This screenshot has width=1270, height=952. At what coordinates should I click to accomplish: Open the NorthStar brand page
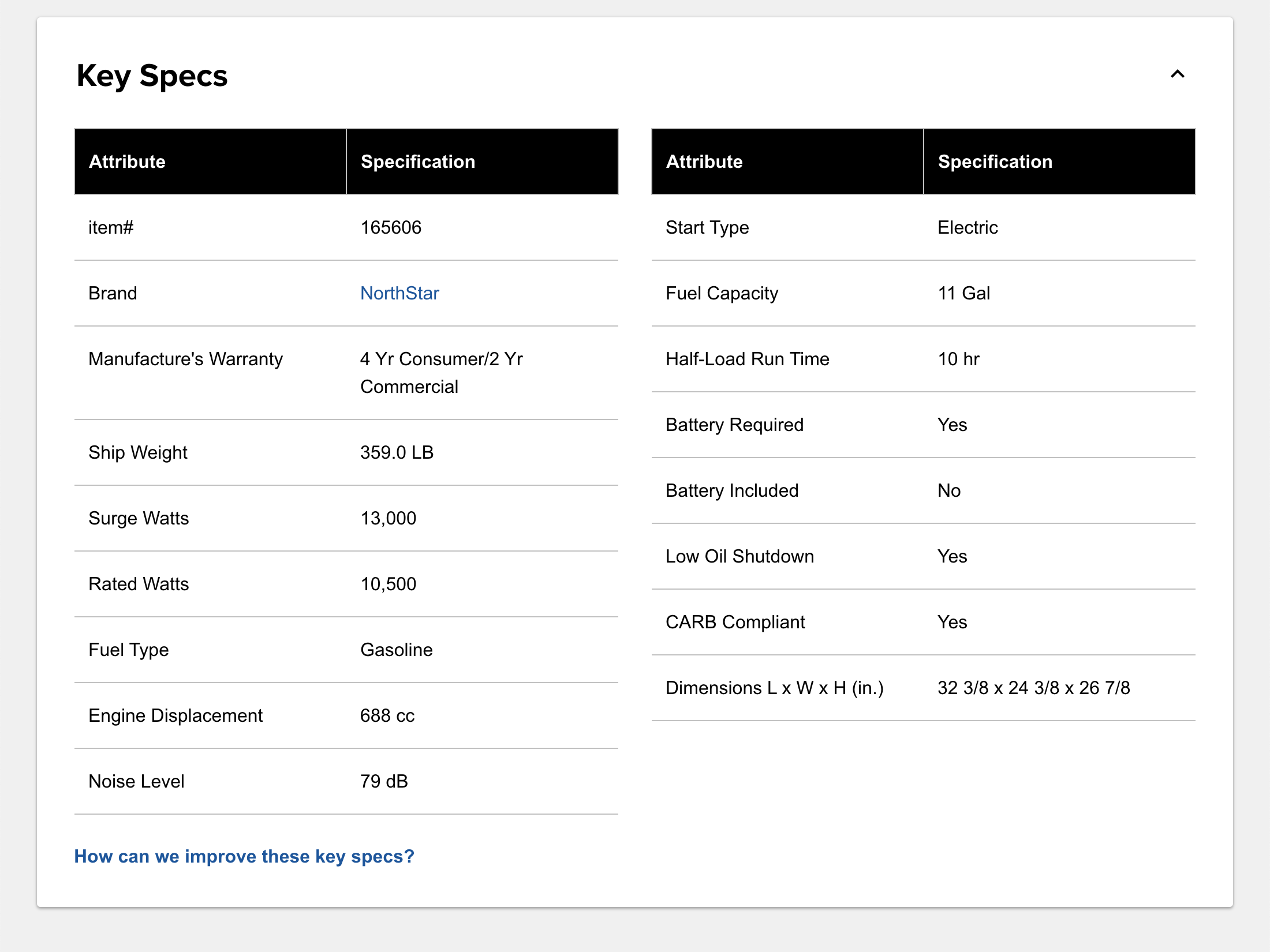[x=399, y=293]
